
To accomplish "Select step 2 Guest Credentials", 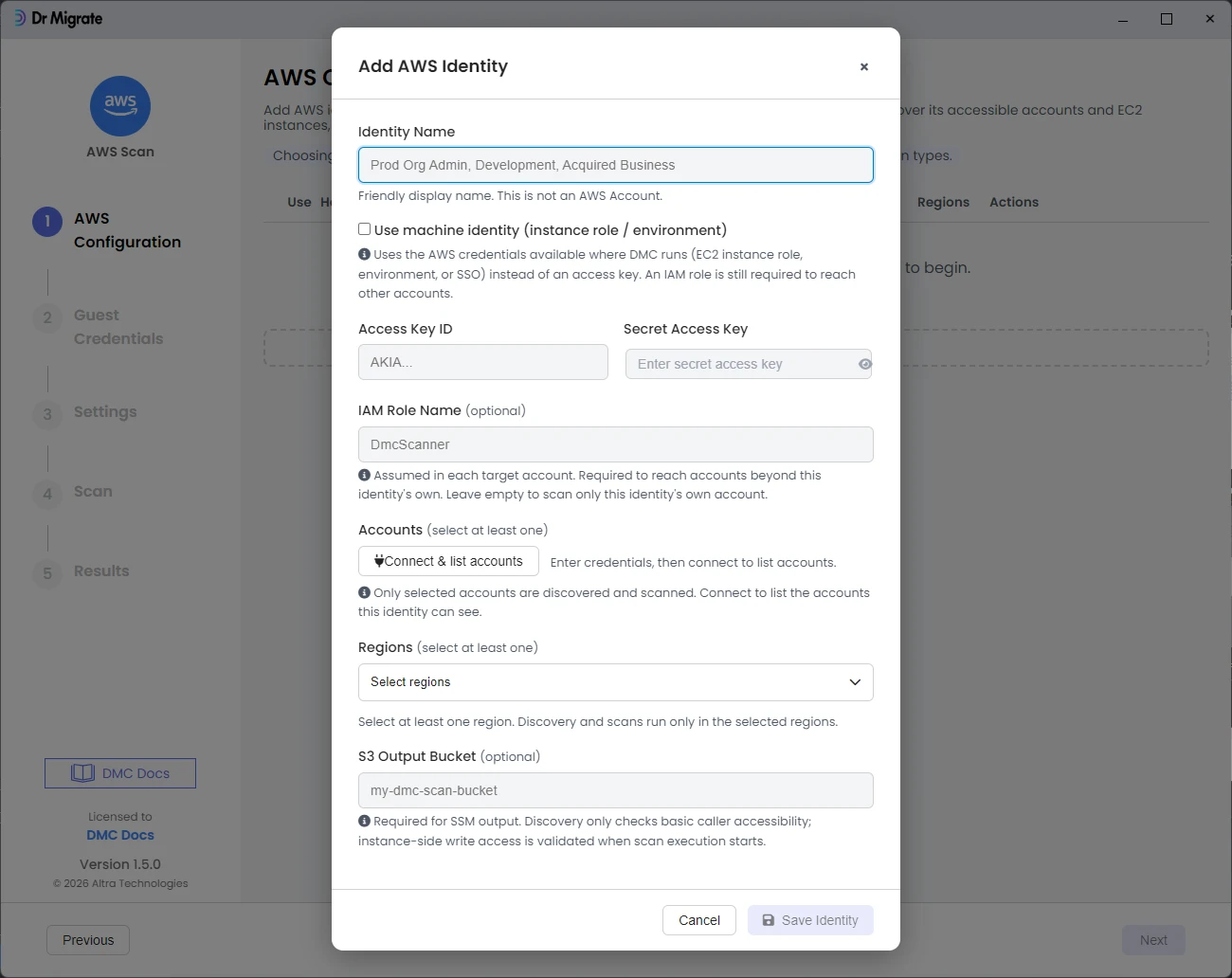I will pos(99,327).
